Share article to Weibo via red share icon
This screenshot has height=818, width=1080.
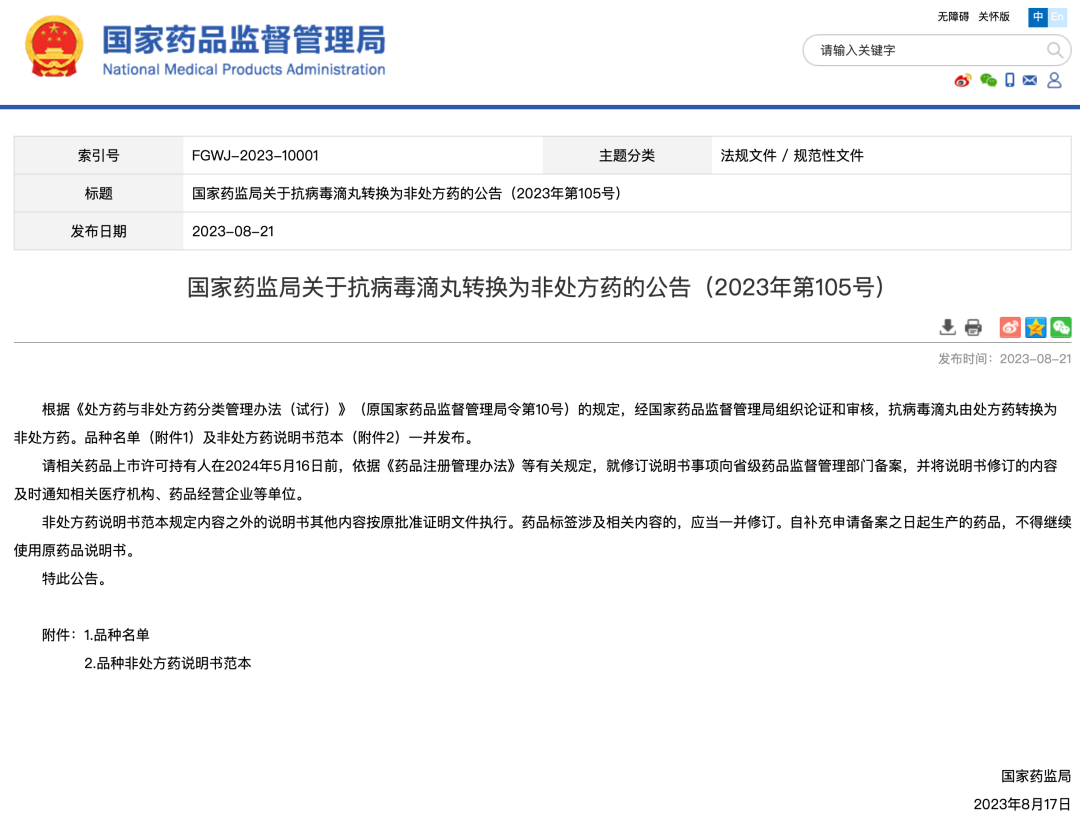pyautogui.click(x=1010, y=327)
